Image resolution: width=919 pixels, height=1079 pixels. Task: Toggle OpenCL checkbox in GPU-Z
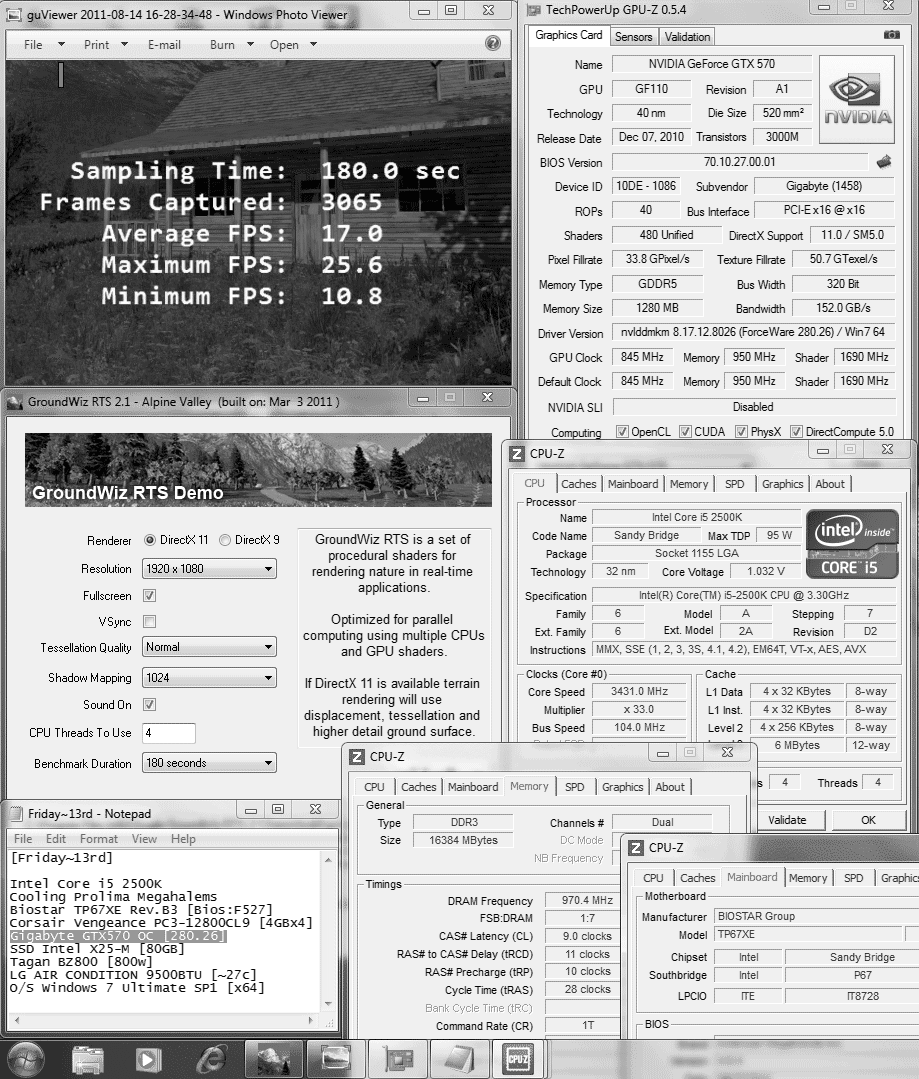[x=622, y=431]
